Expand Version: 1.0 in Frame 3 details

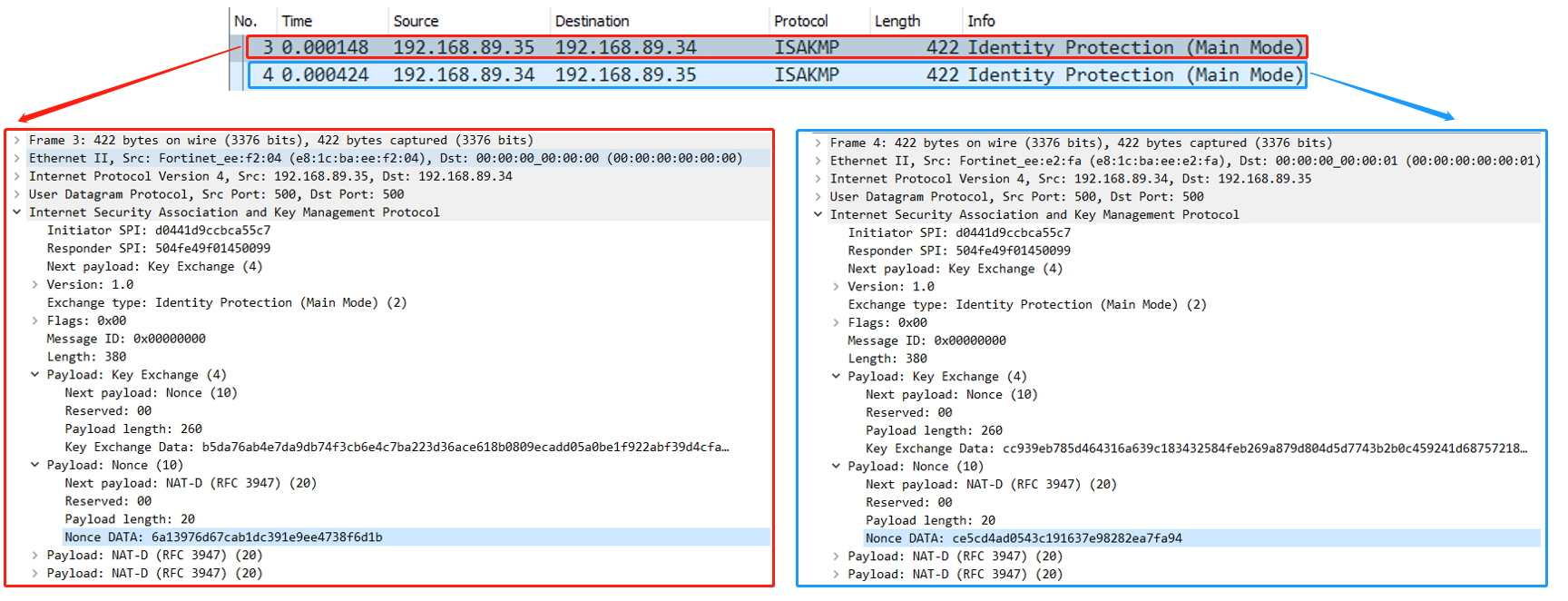pos(35,285)
